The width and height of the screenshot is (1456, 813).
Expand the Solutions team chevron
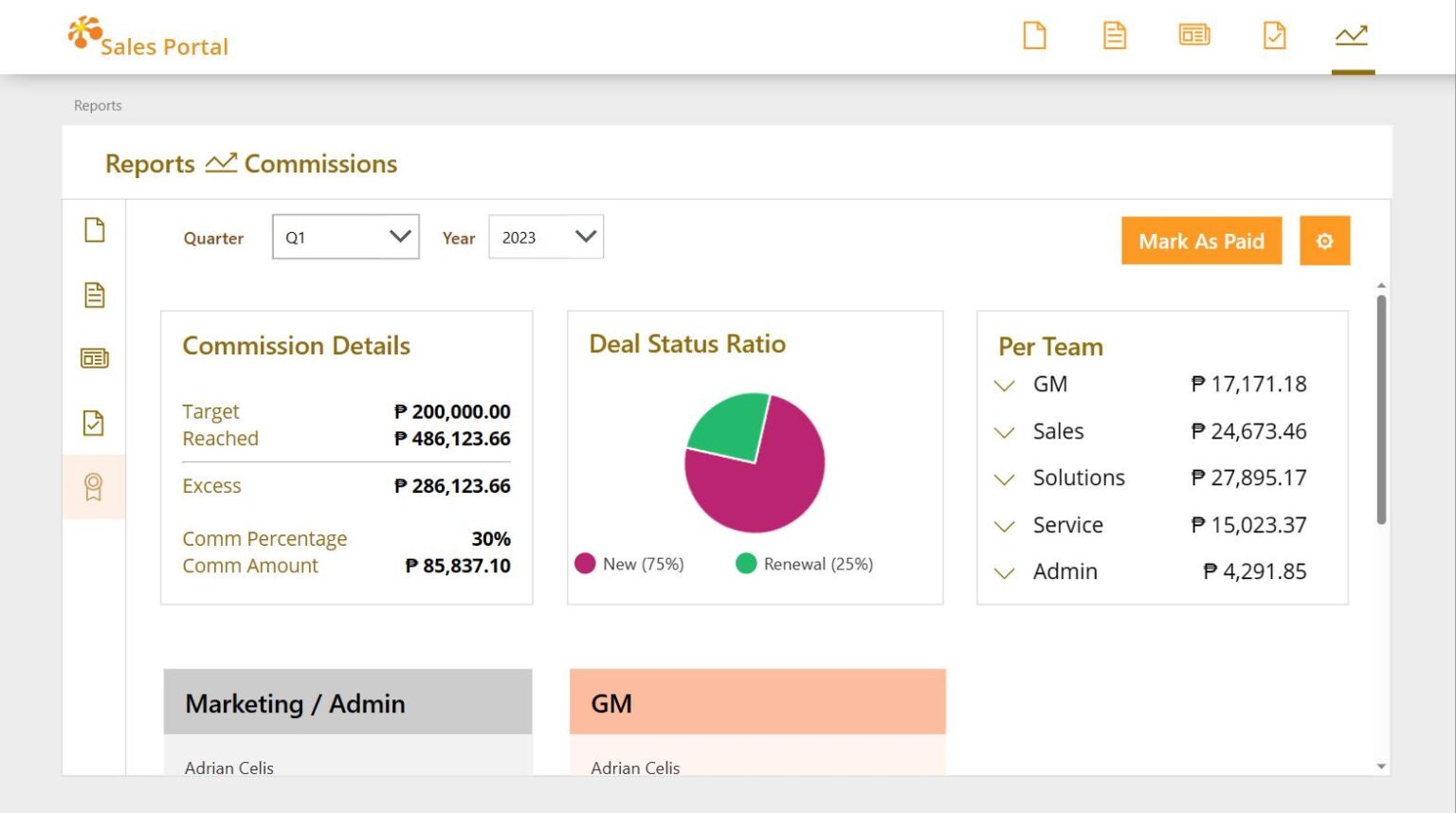[x=1004, y=479]
